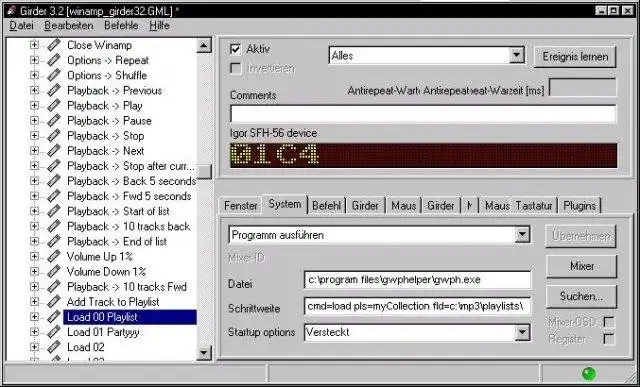This screenshot has height=387, width=640.
Task: Select the Volume Down 1% tree row
Action: tap(106, 271)
